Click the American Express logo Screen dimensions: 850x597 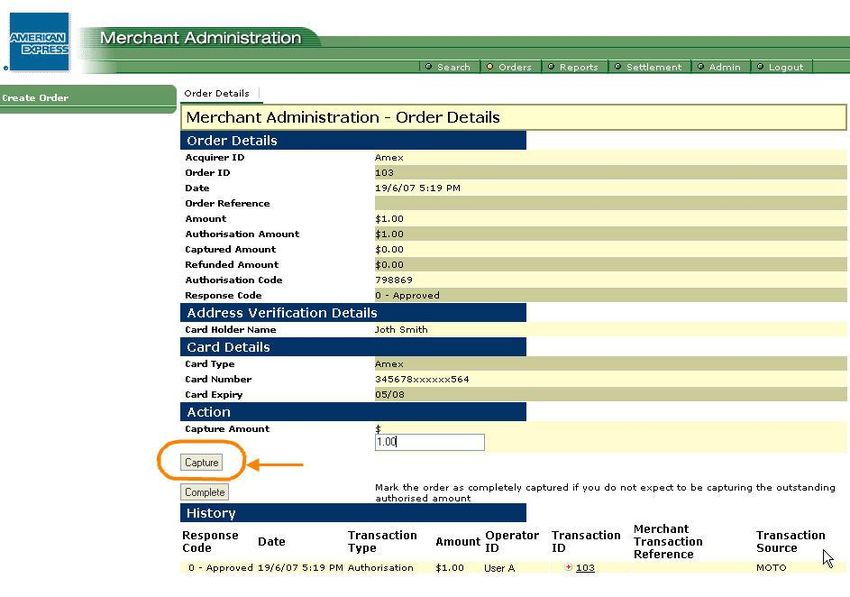[x=40, y=42]
